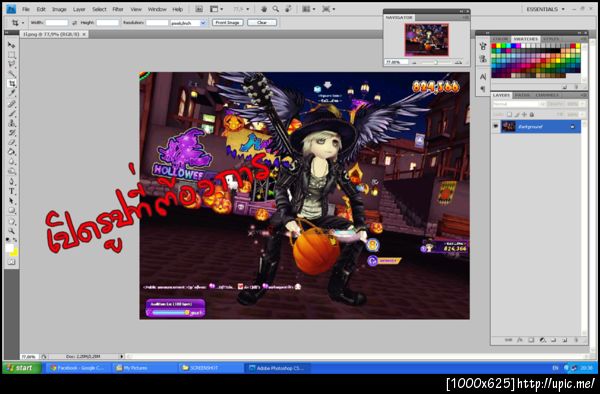This screenshot has height=394, width=600.
Task: Select the Rectangular Marquee tool
Action: [x=11, y=55]
